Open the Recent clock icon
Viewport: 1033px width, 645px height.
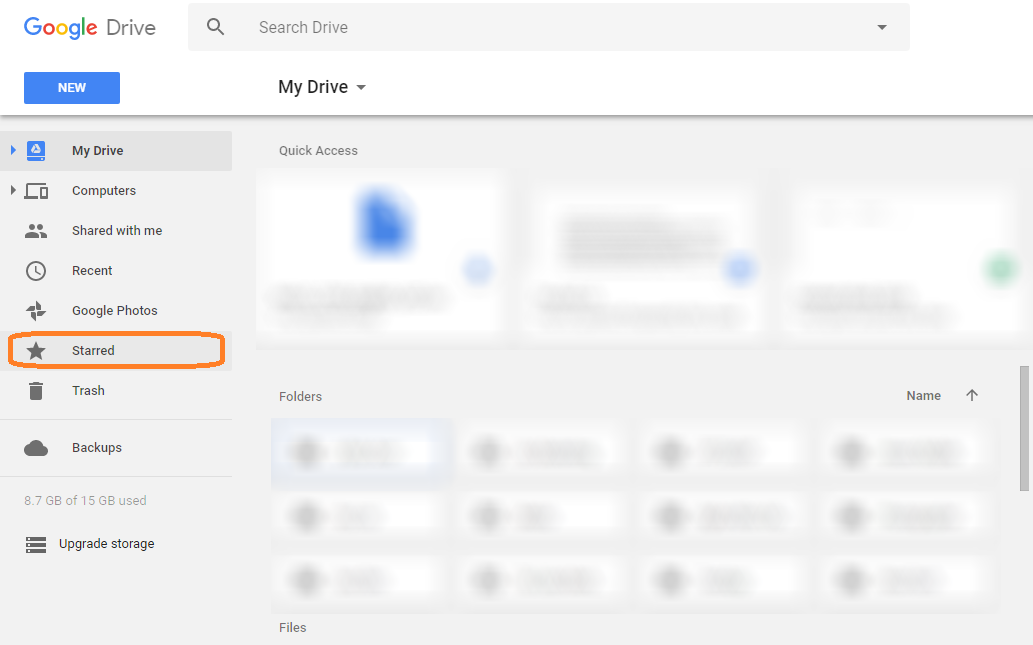[36, 271]
